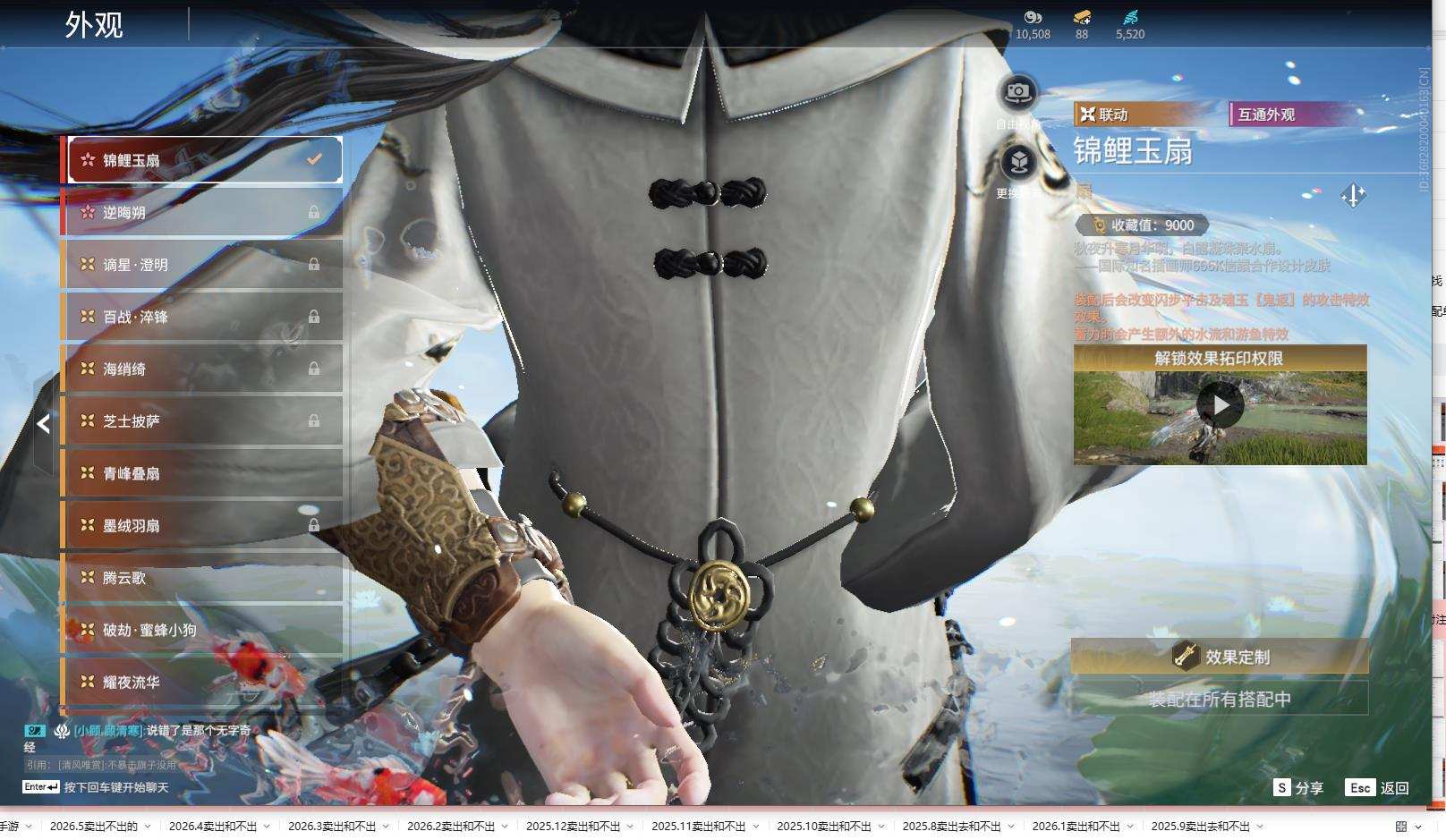1446x840 pixels.
Task: Open the dropdown arrow on the 2026.2卖出和不出 tab
Action: click(x=505, y=827)
